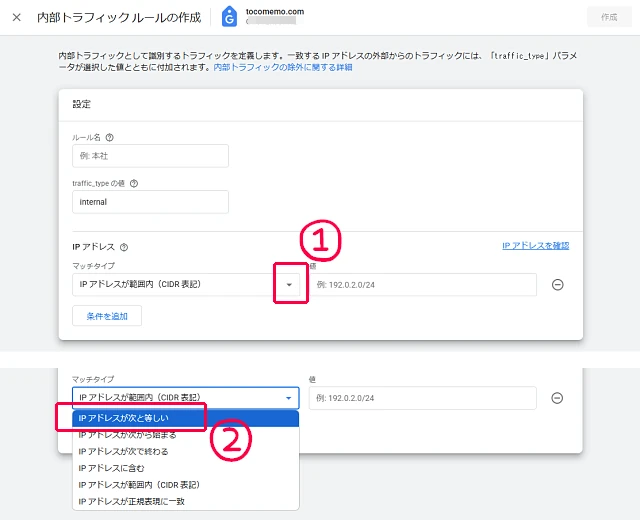Click the tocomemo.com property name
Image resolution: width=640 pixels, height=520 pixels.
click(275, 11)
